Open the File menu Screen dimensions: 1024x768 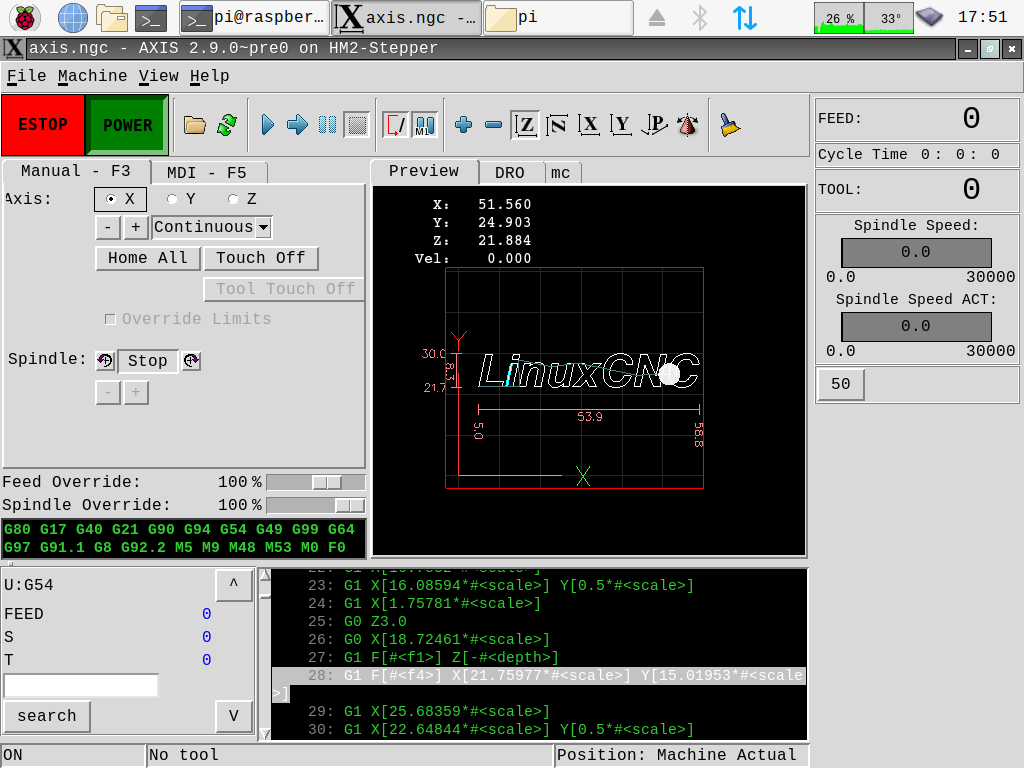pyautogui.click(x=27, y=76)
